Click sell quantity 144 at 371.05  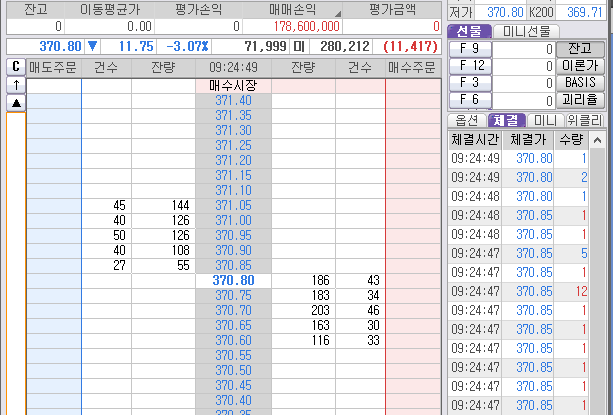181,206
